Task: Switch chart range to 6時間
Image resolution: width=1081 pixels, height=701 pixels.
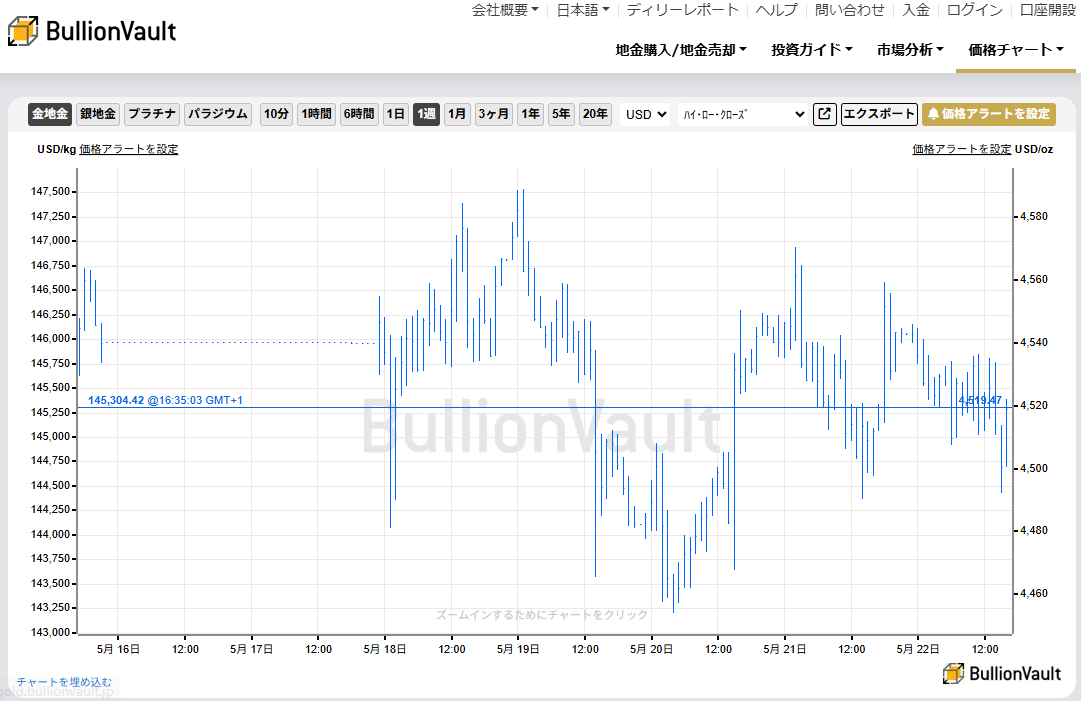Action: 359,114
